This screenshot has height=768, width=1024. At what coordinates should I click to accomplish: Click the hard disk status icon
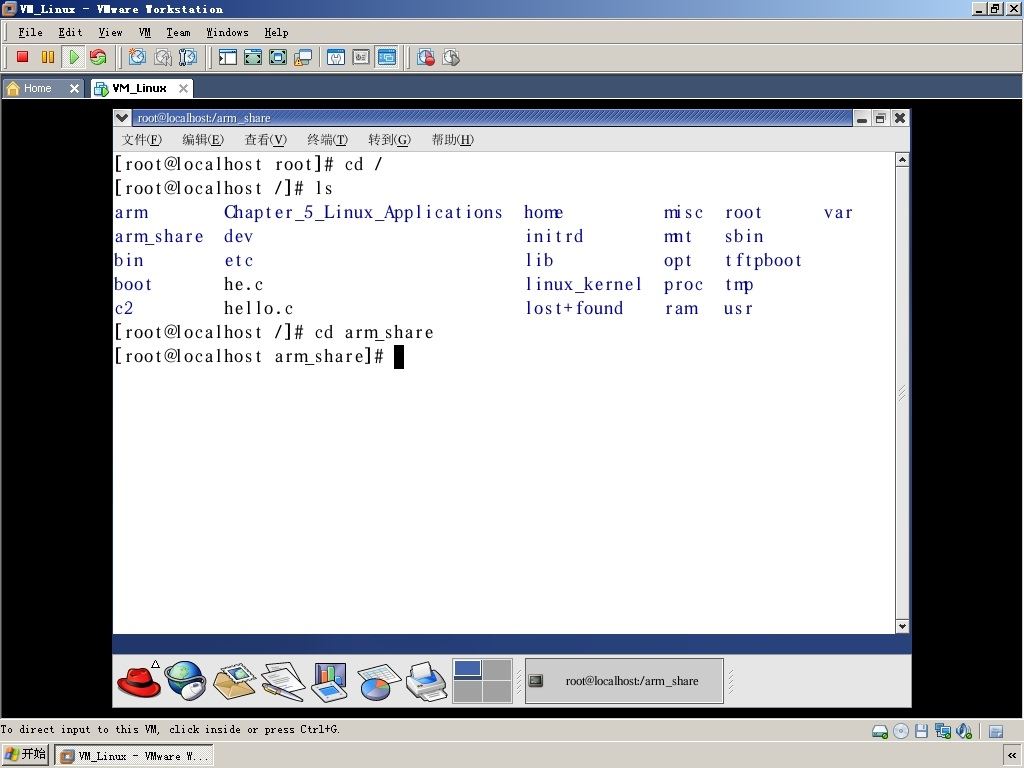pyautogui.click(x=880, y=731)
